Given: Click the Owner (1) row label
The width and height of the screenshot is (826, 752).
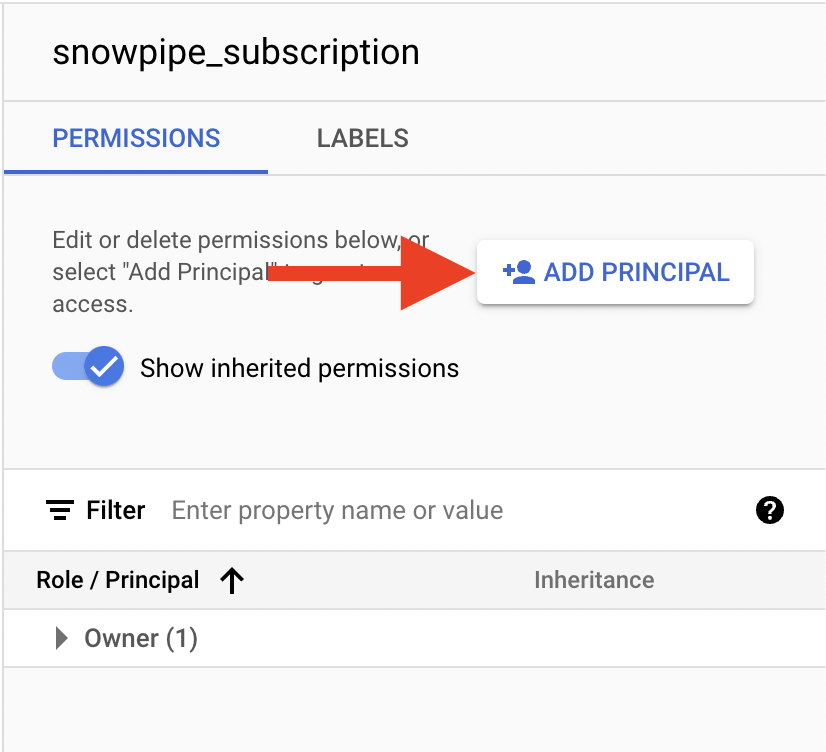Looking at the screenshot, I should (x=141, y=638).
